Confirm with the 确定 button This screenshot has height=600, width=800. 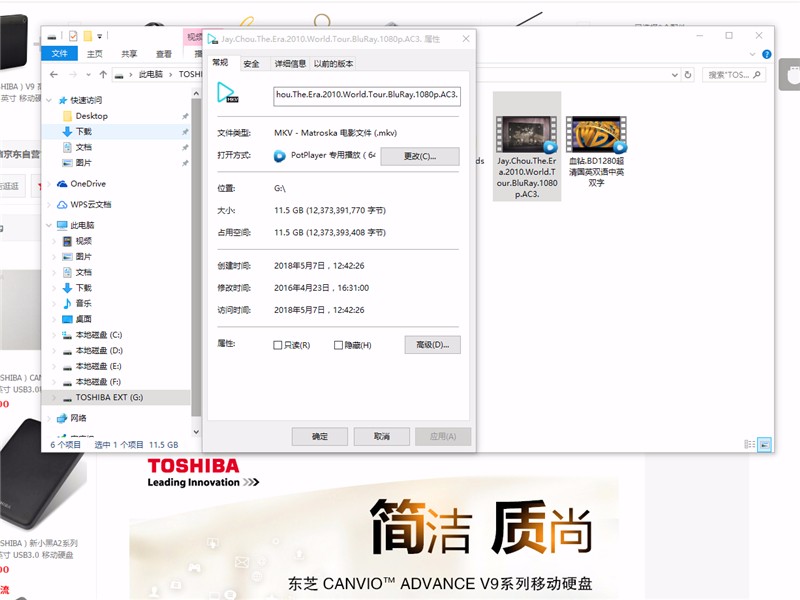320,436
